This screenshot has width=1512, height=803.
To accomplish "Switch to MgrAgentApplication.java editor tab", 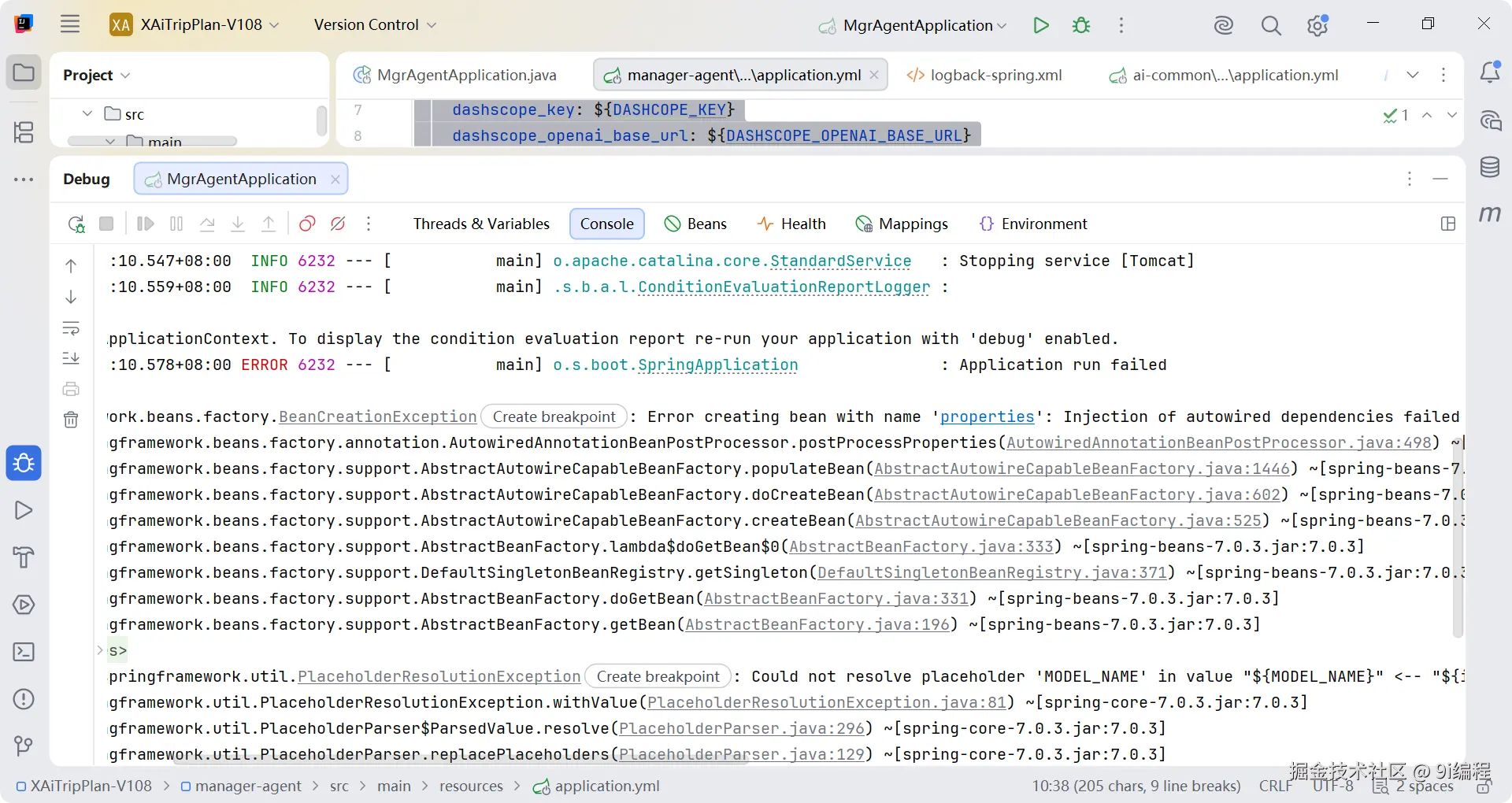I will coord(456,75).
